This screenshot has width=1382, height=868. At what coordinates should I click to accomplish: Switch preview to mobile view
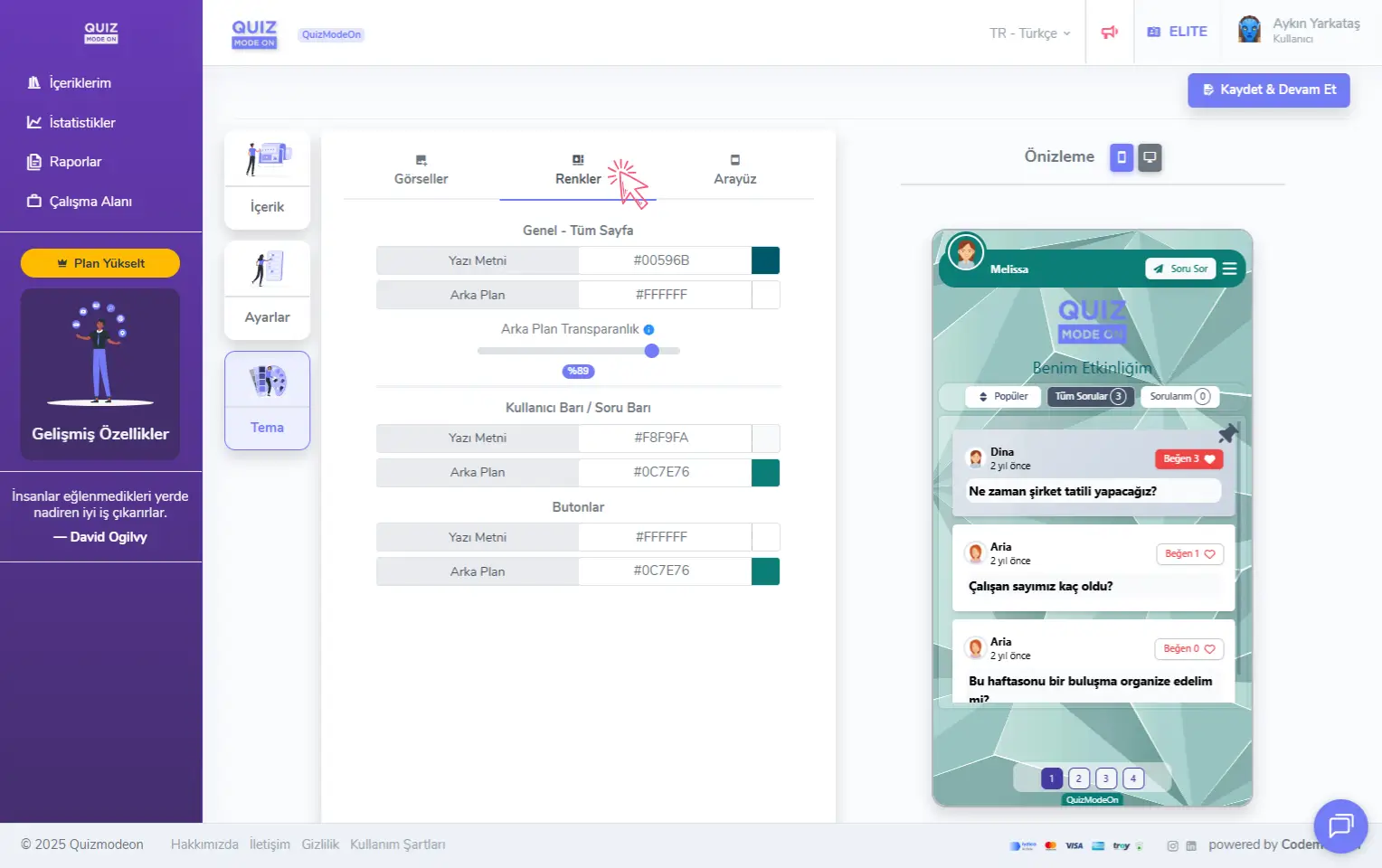[1122, 157]
